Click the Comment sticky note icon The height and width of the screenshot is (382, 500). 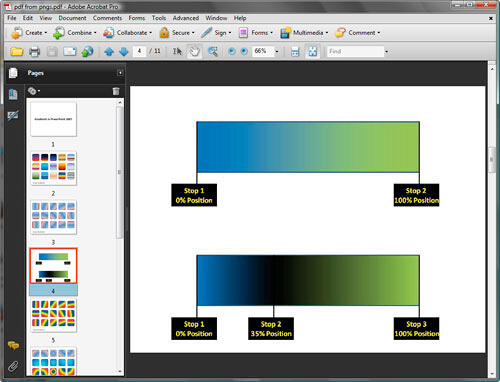click(340, 33)
